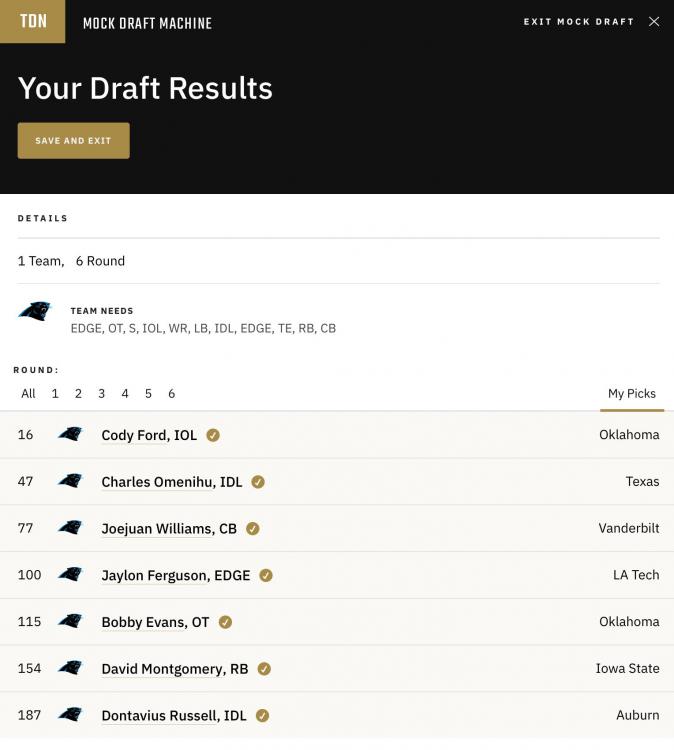The image size is (674, 750).
Task: Click the gold check icon next to Joejuan Williams
Action: coord(253,529)
